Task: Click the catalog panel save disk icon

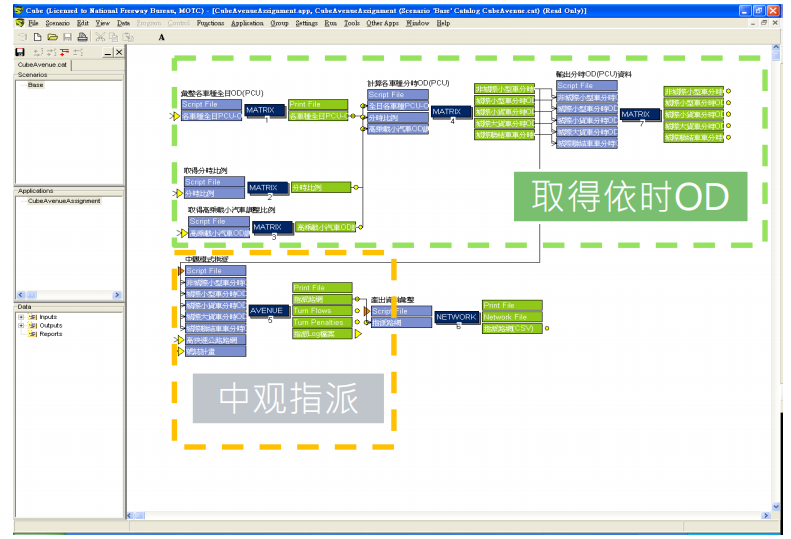Action: click(x=20, y=51)
